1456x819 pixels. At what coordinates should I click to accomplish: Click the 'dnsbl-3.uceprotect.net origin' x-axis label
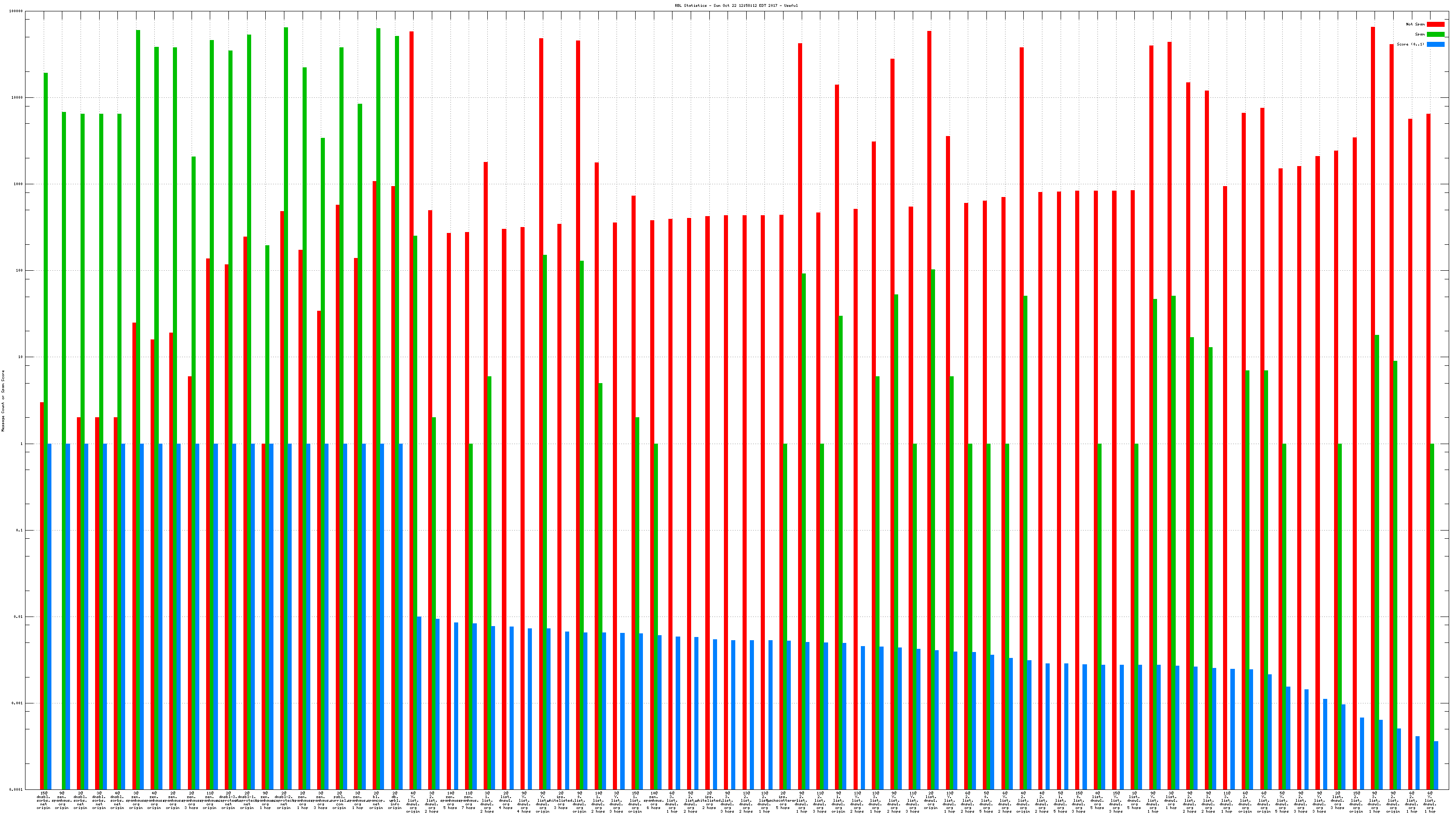[228, 800]
